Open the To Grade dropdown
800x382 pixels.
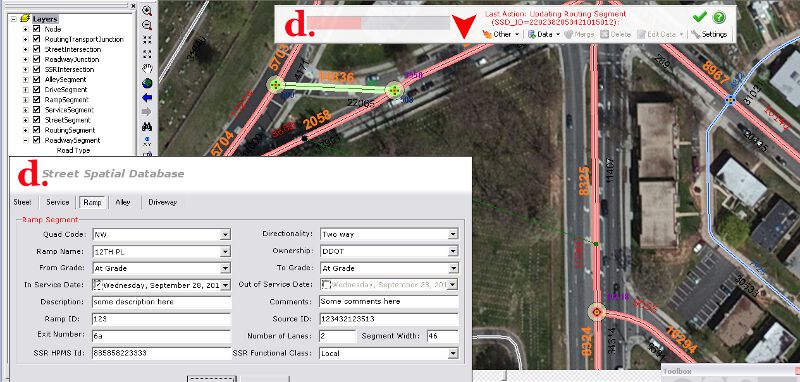[x=453, y=268]
